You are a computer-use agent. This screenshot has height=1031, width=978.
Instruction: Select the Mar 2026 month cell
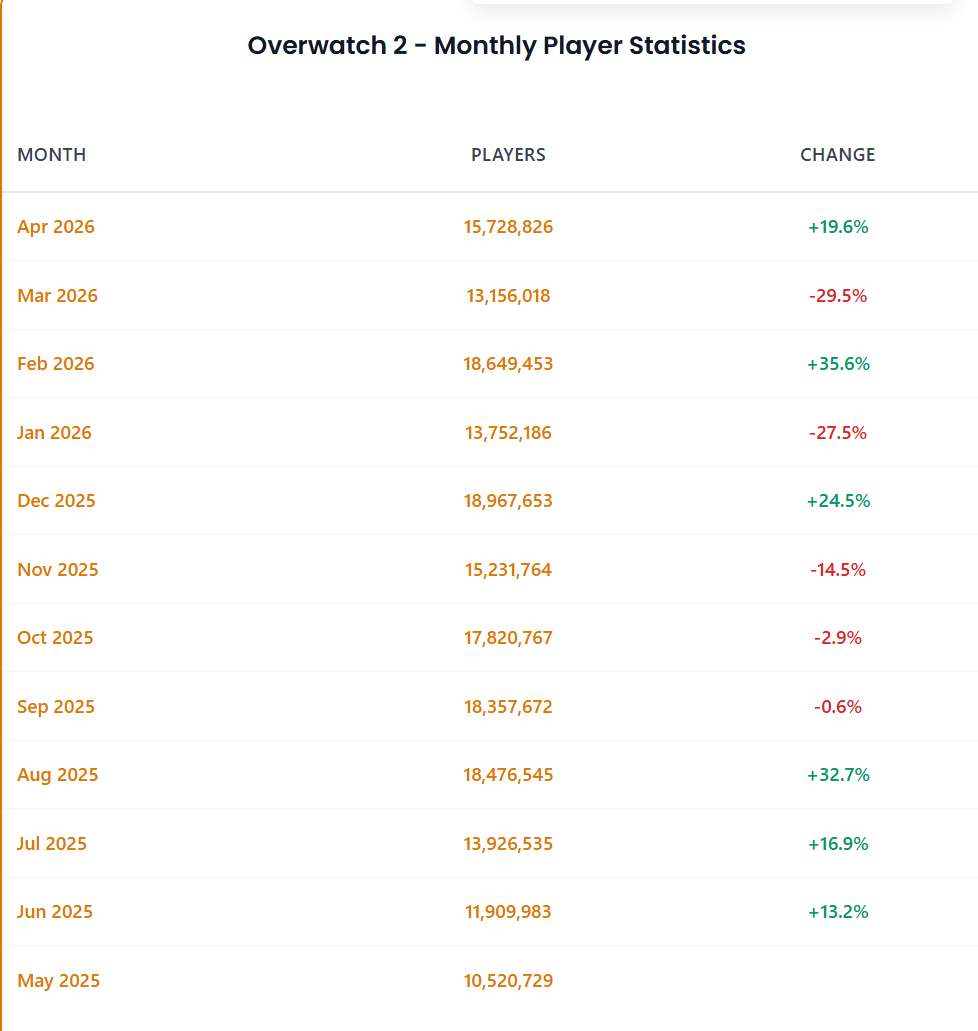57,296
